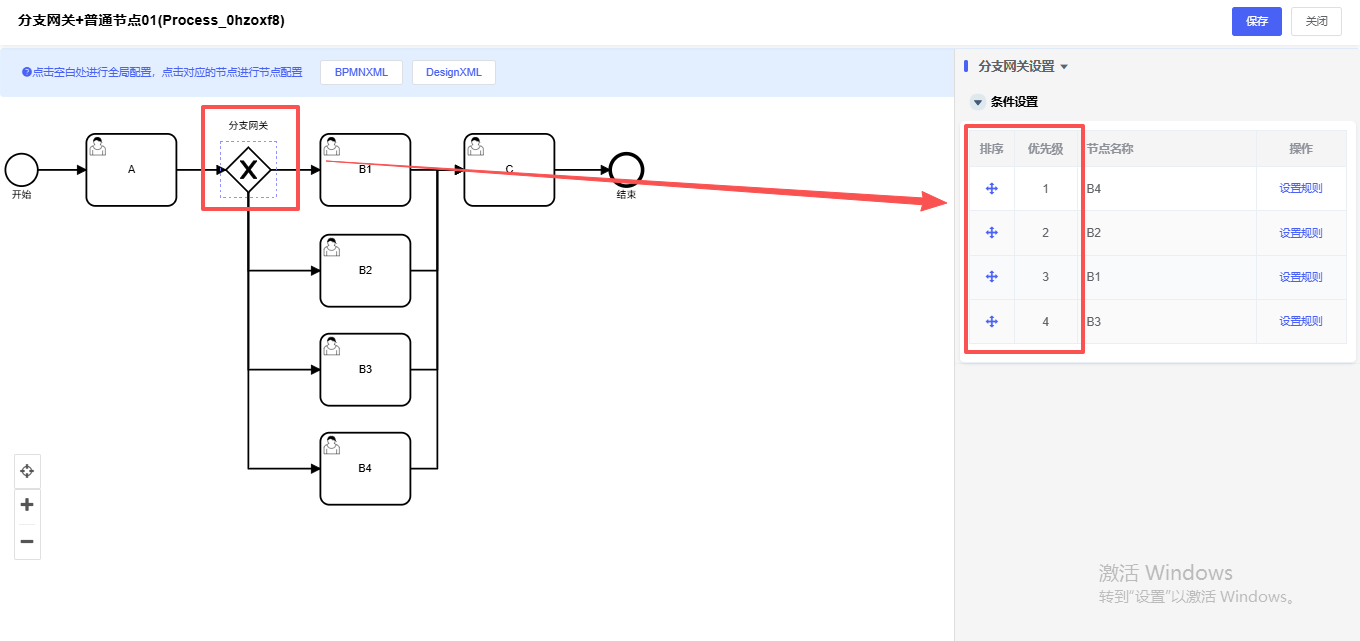1360x641 pixels.
Task: Grab the drag handle for B2 row
Action: [992, 233]
